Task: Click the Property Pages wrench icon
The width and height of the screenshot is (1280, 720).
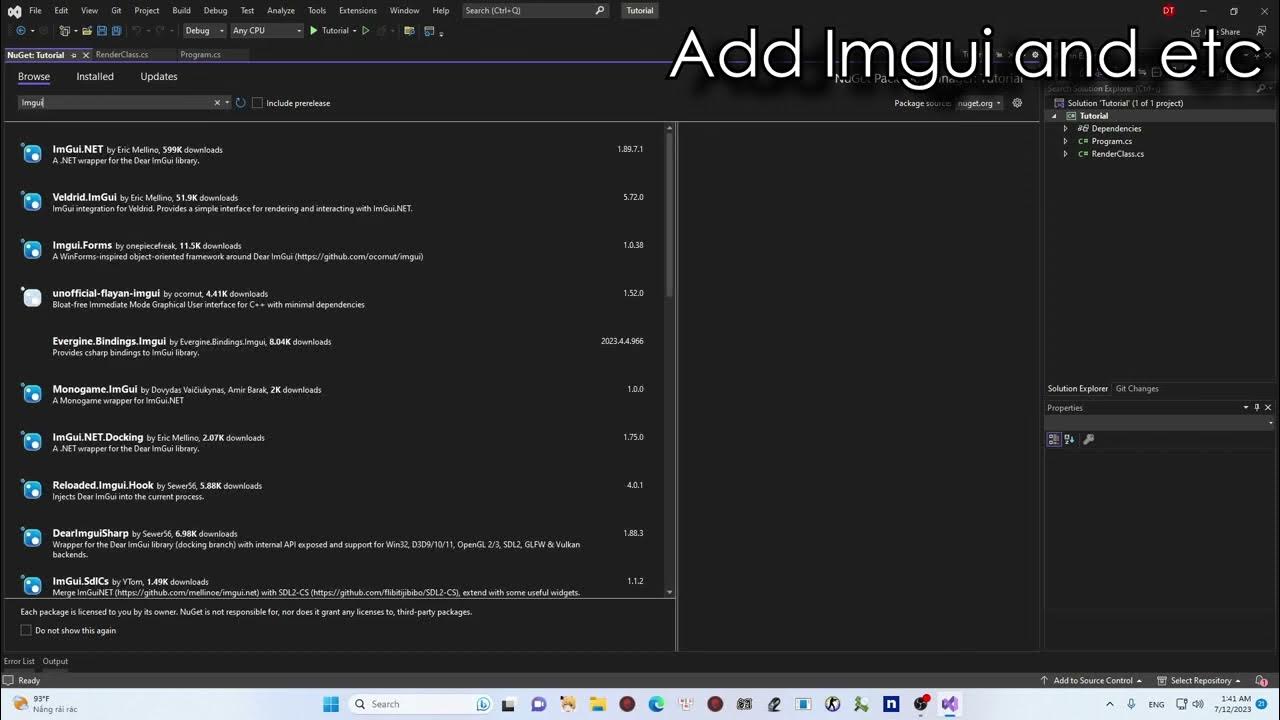Action: tap(1089, 439)
